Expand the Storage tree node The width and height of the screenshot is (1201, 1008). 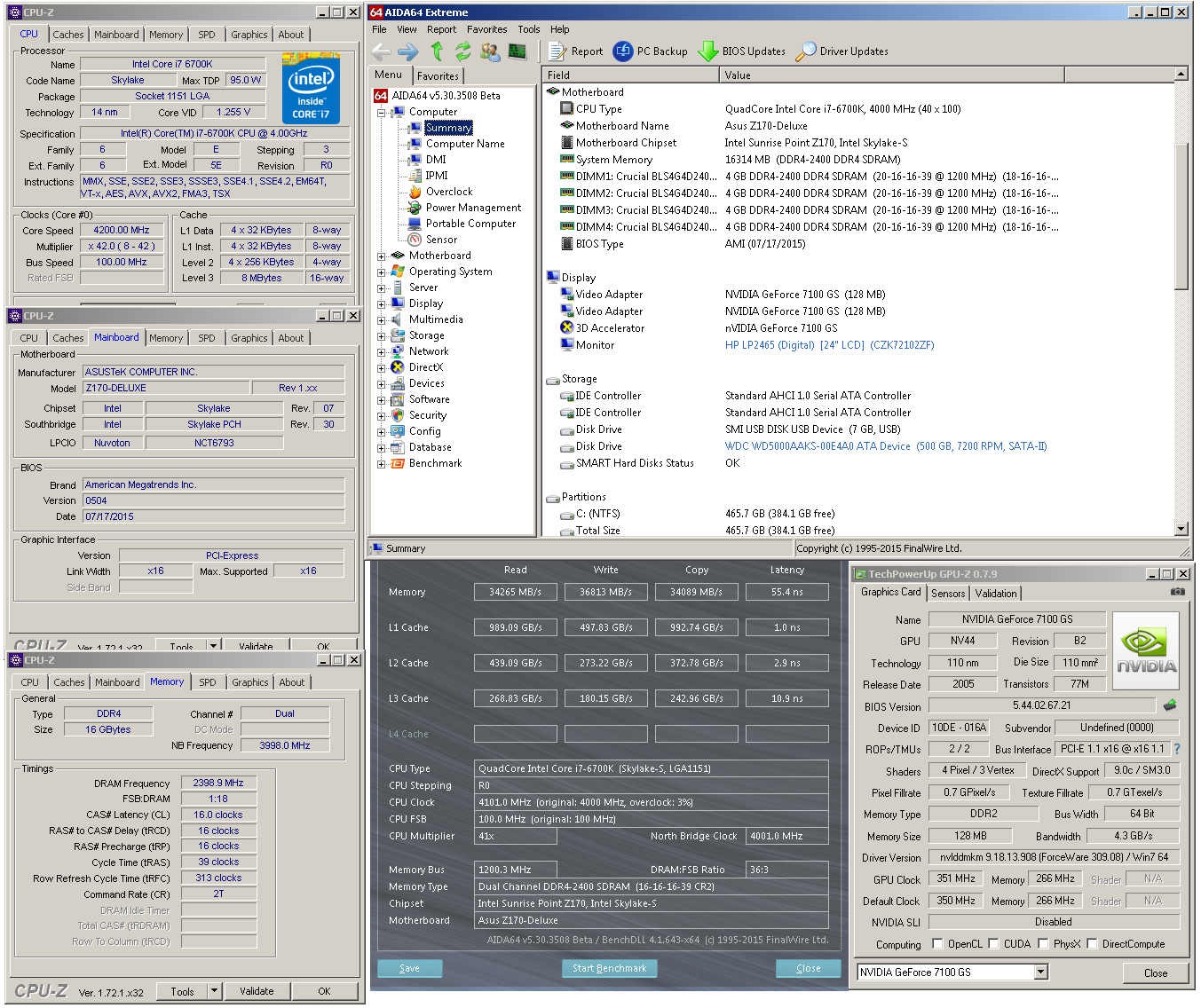tap(381, 336)
